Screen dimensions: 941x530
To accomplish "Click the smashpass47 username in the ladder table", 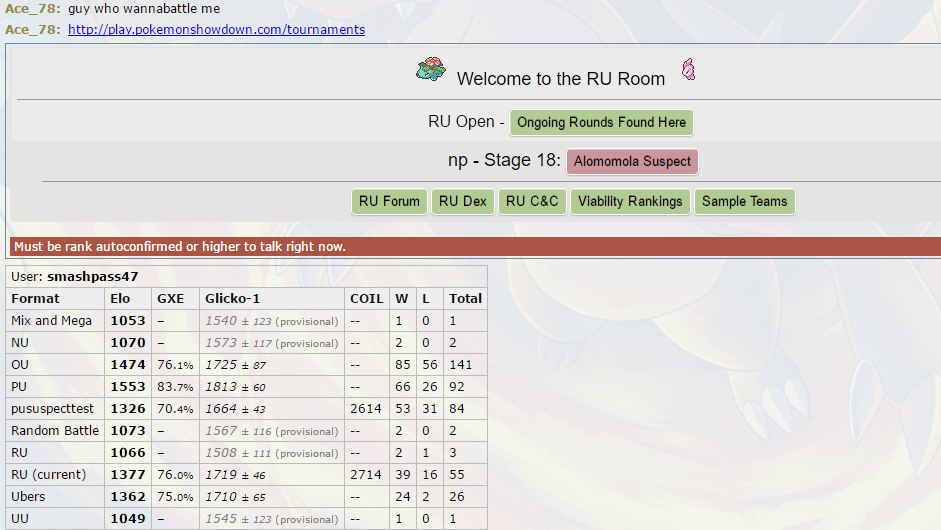I will [92, 276].
